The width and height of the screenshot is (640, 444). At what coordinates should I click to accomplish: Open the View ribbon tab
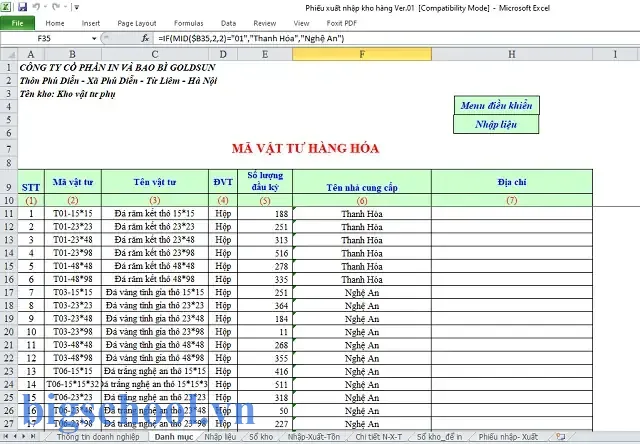pos(301,23)
